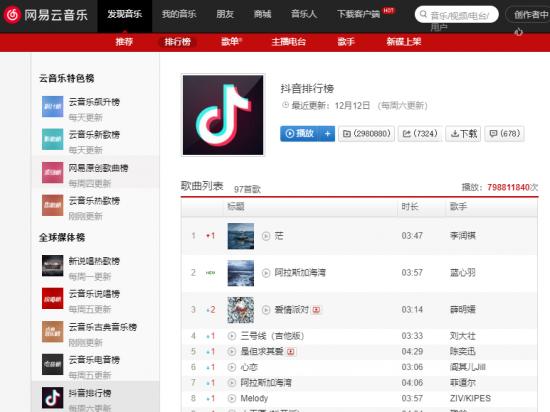Click the 云音乐新歌榜 text link

pyautogui.click(x=94, y=135)
